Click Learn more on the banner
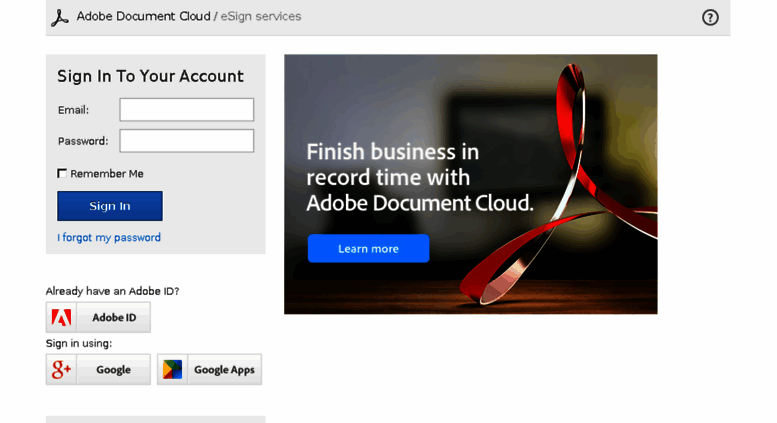Viewport: 777px width, 423px height. (368, 249)
